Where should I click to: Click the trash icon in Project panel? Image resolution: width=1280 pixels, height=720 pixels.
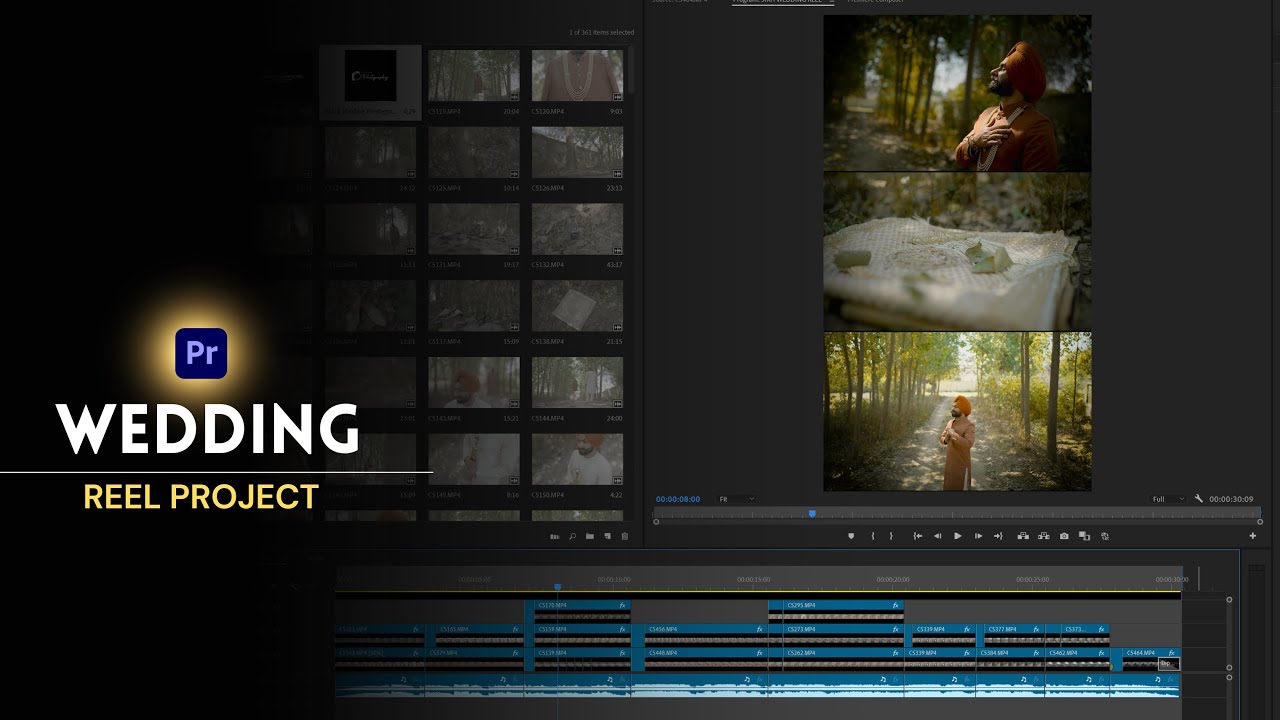pyautogui.click(x=625, y=536)
